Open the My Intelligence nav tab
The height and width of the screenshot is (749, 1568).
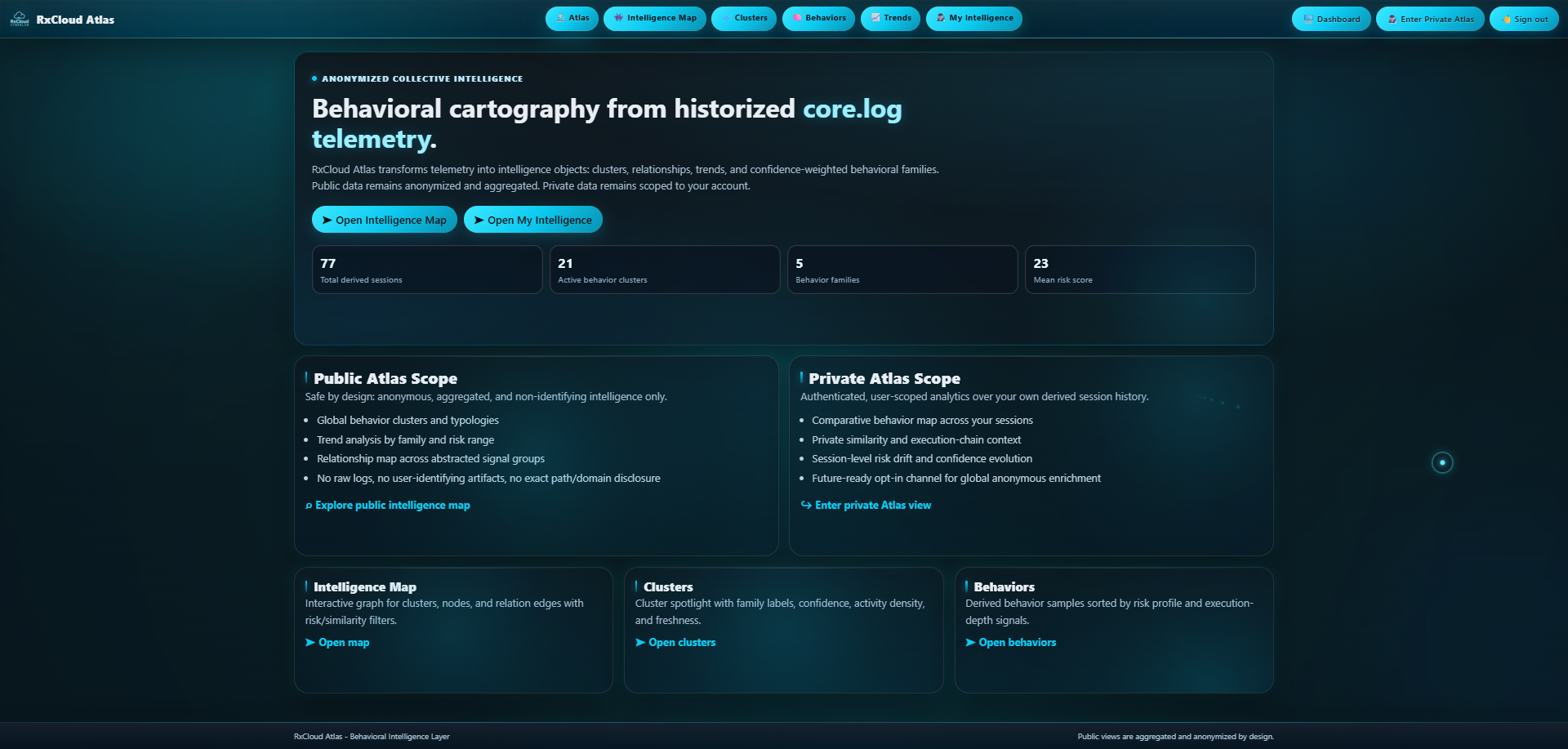(x=974, y=18)
